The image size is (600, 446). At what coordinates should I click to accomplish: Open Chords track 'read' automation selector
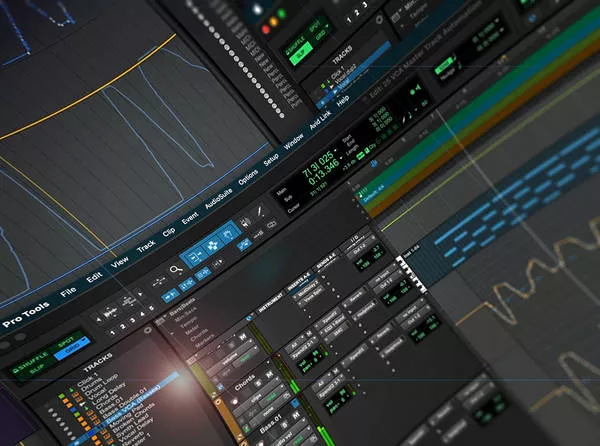[x=272, y=397]
